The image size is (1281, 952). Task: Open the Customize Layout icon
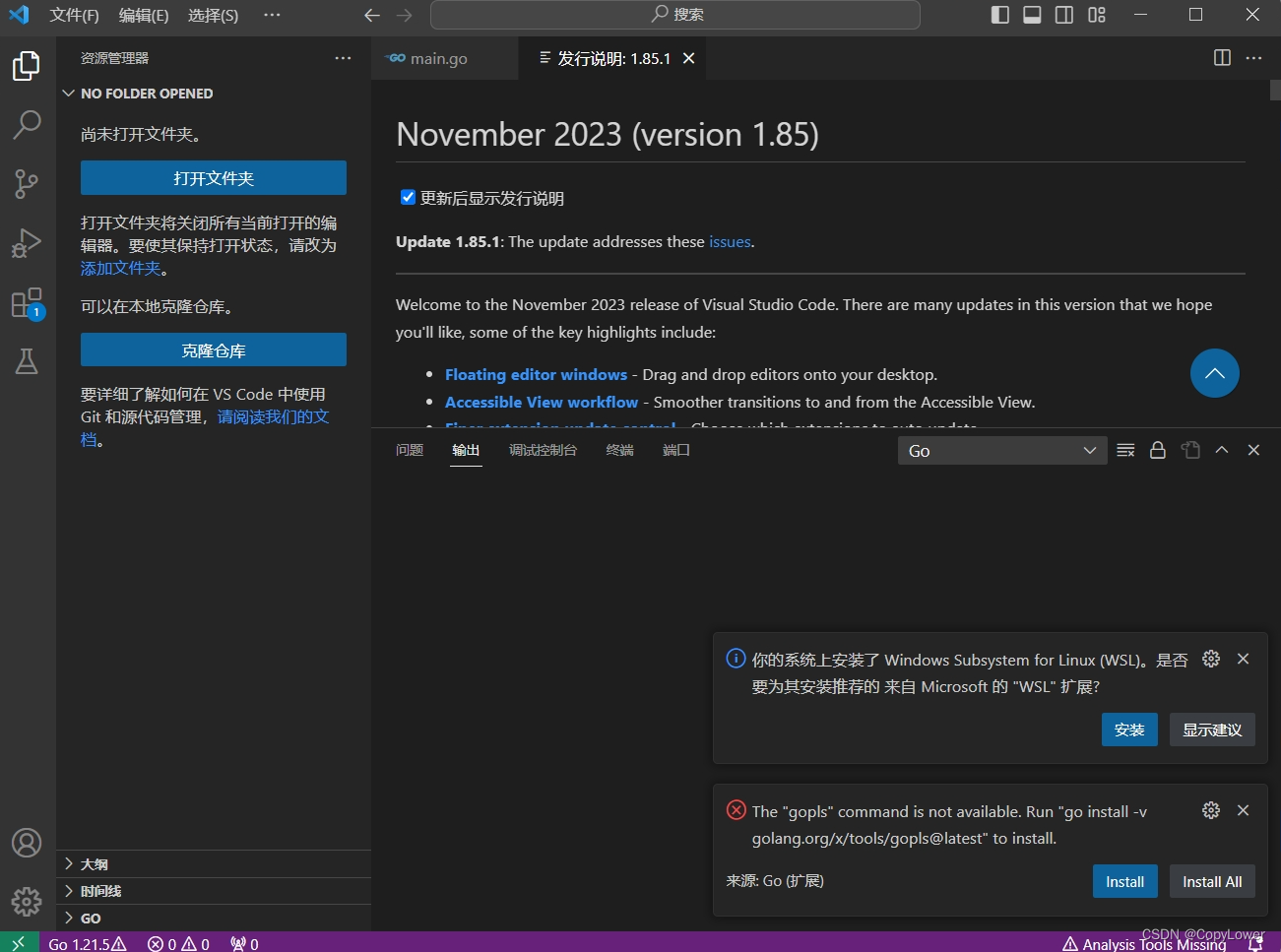point(1097,15)
